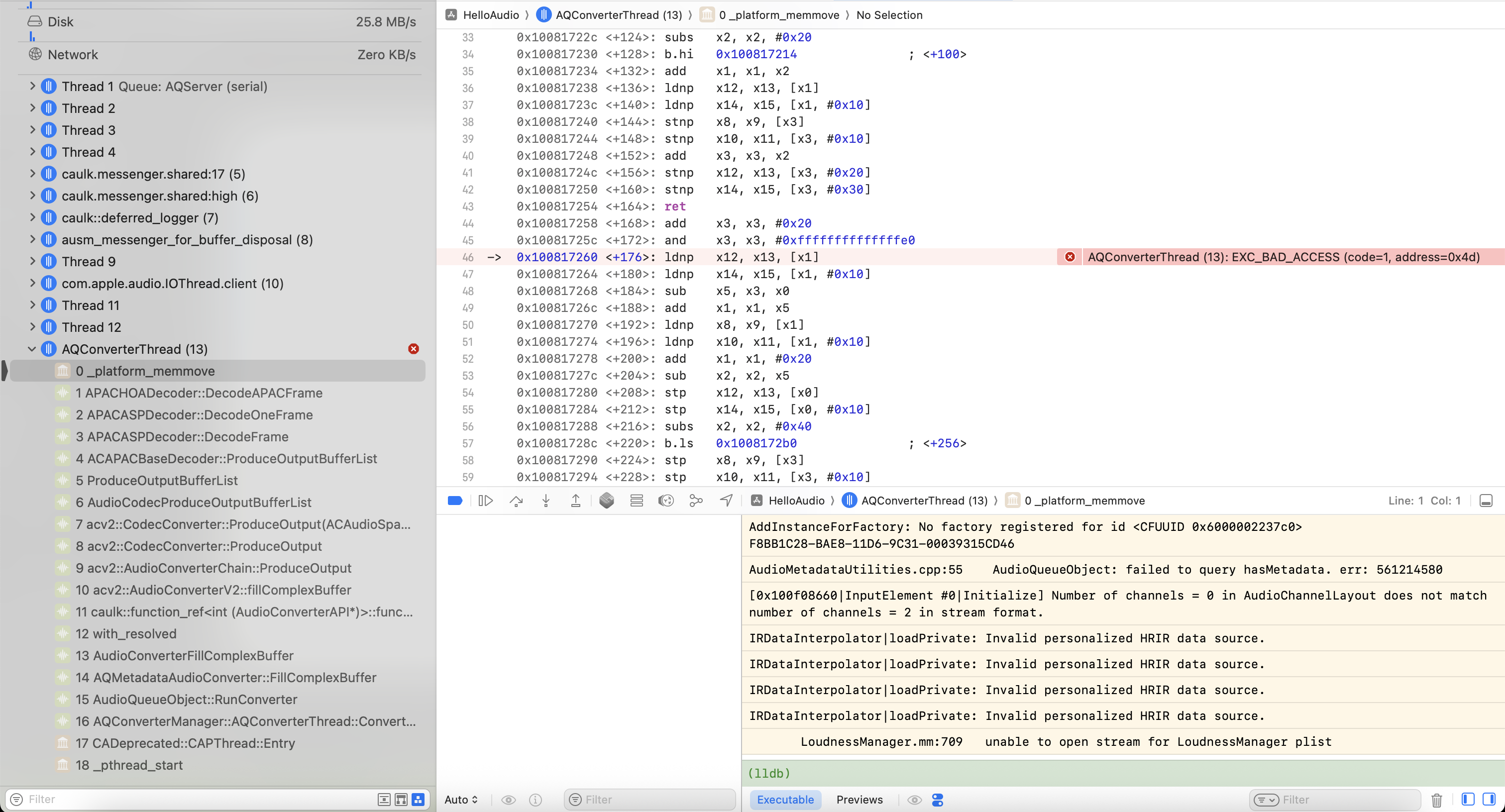
Task: Click AQConverterThread (13) in top jump bar
Action: 618,14
